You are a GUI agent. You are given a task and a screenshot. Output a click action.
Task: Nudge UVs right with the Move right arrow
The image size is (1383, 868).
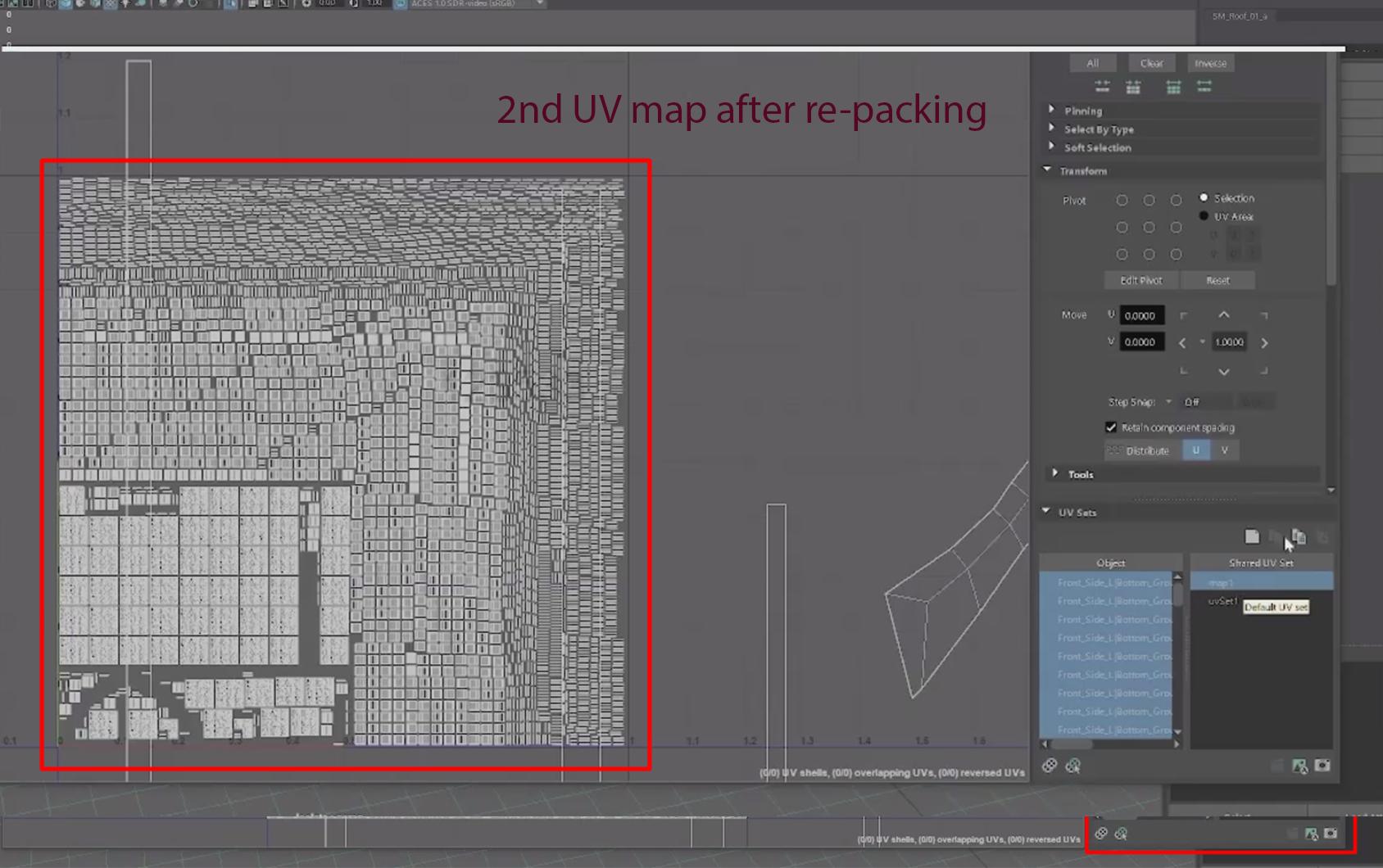[1264, 343]
